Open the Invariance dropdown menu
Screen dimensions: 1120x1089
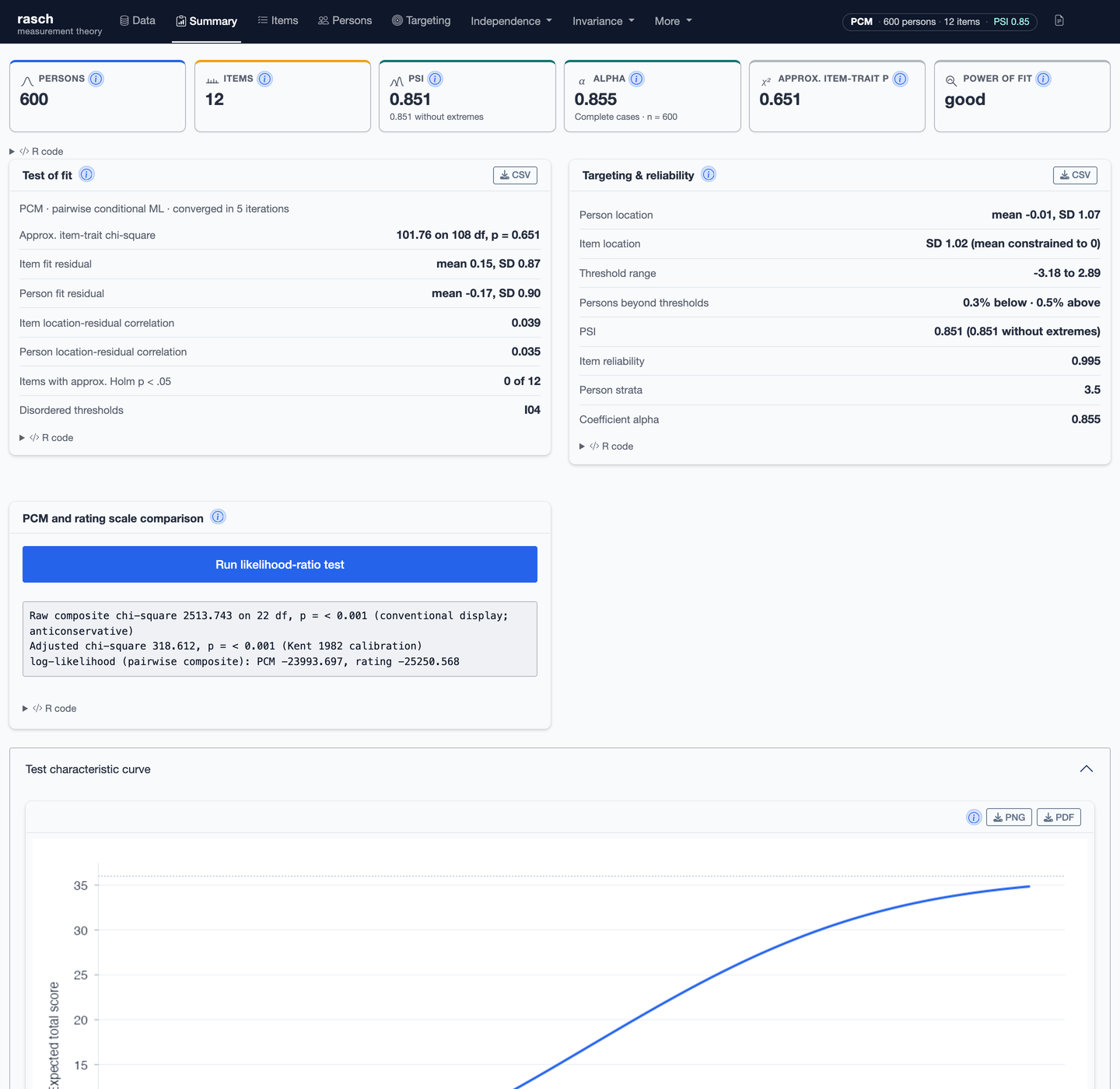click(604, 21)
